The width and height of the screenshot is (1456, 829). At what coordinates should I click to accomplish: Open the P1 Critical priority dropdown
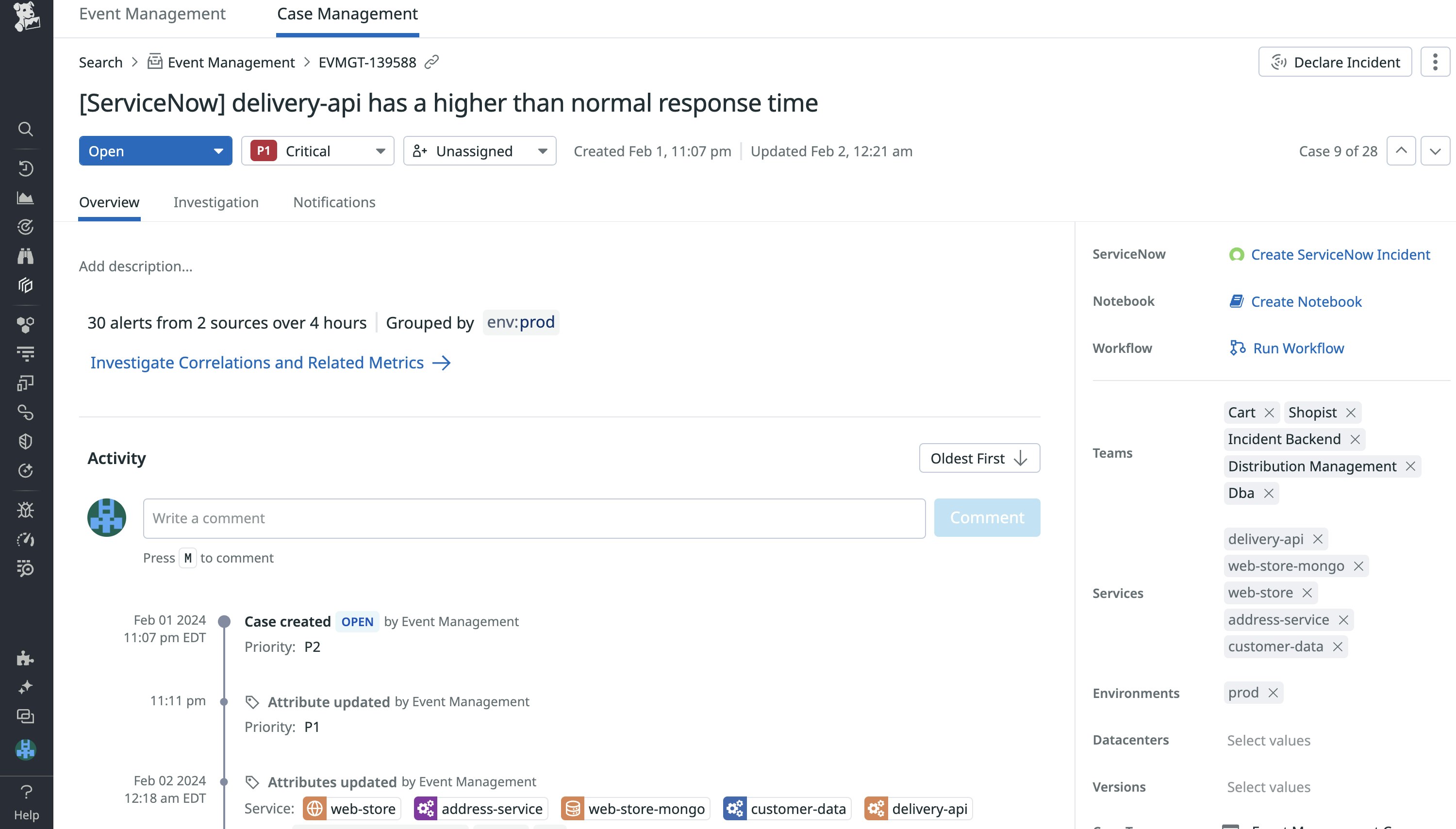[x=317, y=151]
